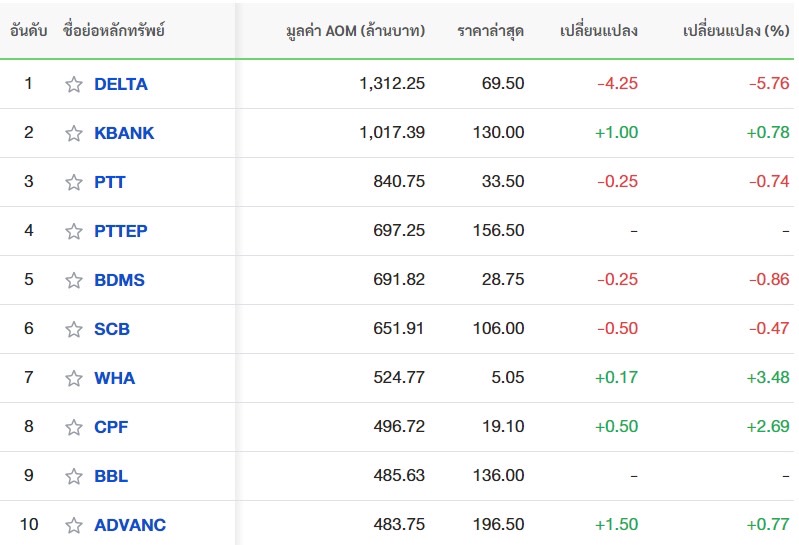This screenshot has width=799, height=545.
Task: Select the อันดับ column header
Action: pyautogui.click(x=29, y=31)
